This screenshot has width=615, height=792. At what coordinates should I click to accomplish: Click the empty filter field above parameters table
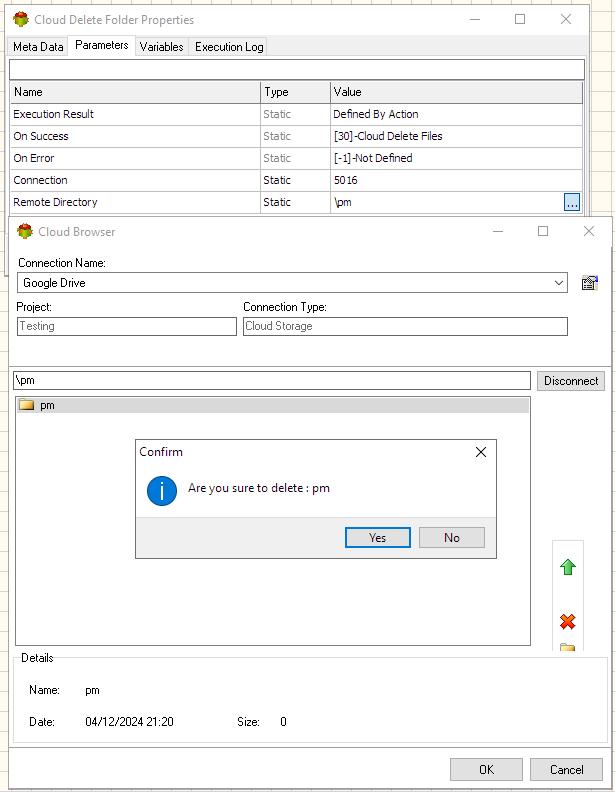297,69
